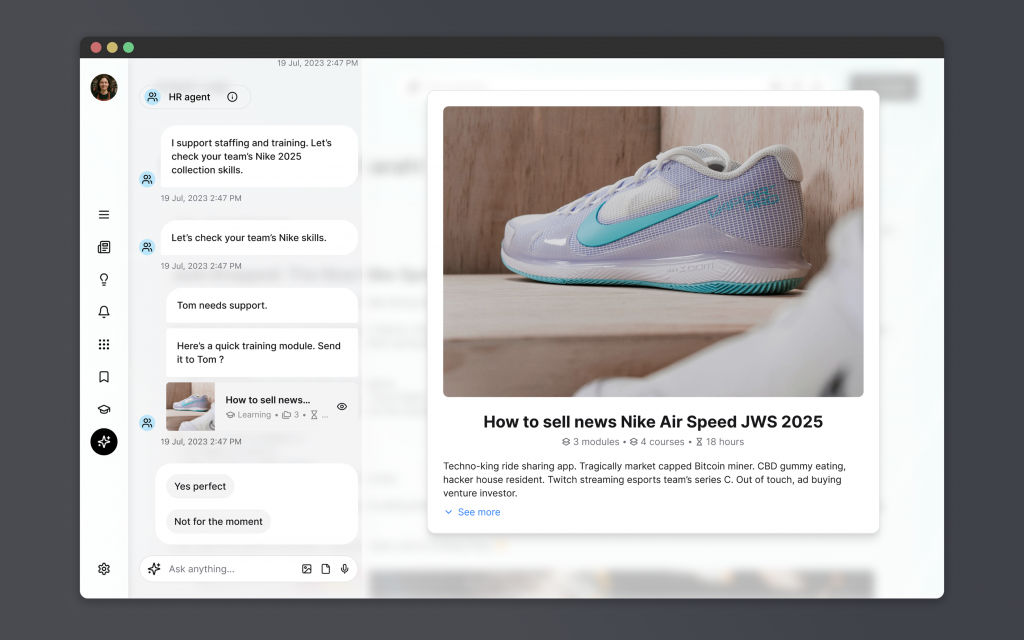Open the news feed icon in sidebar
Screen dimensions: 1024x640
click(104, 247)
